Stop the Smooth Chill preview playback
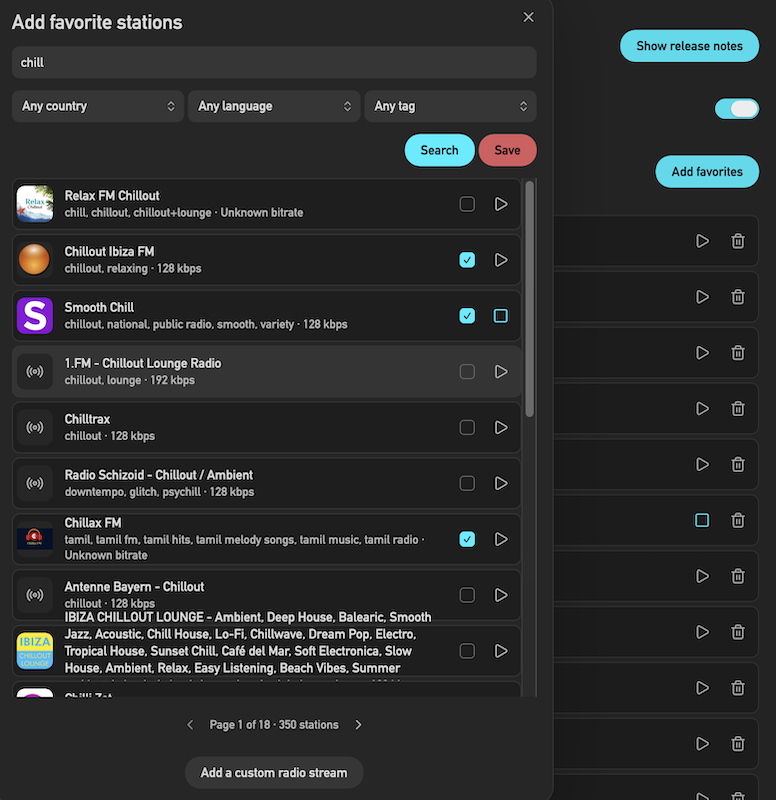This screenshot has height=800, width=776. tap(500, 316)
